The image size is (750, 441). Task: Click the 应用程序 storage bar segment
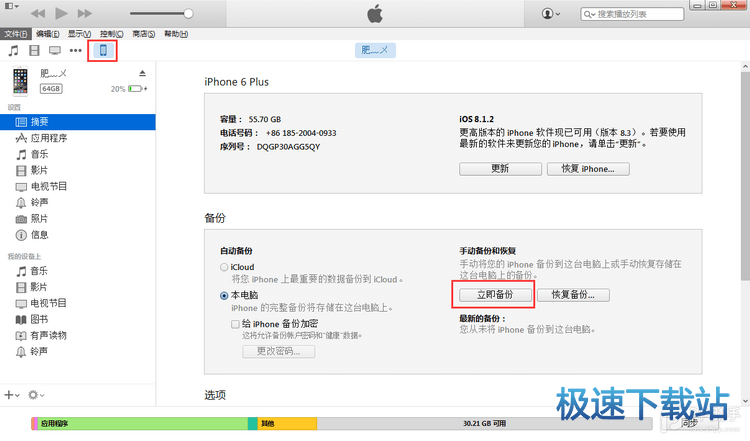tap(143, 423)
